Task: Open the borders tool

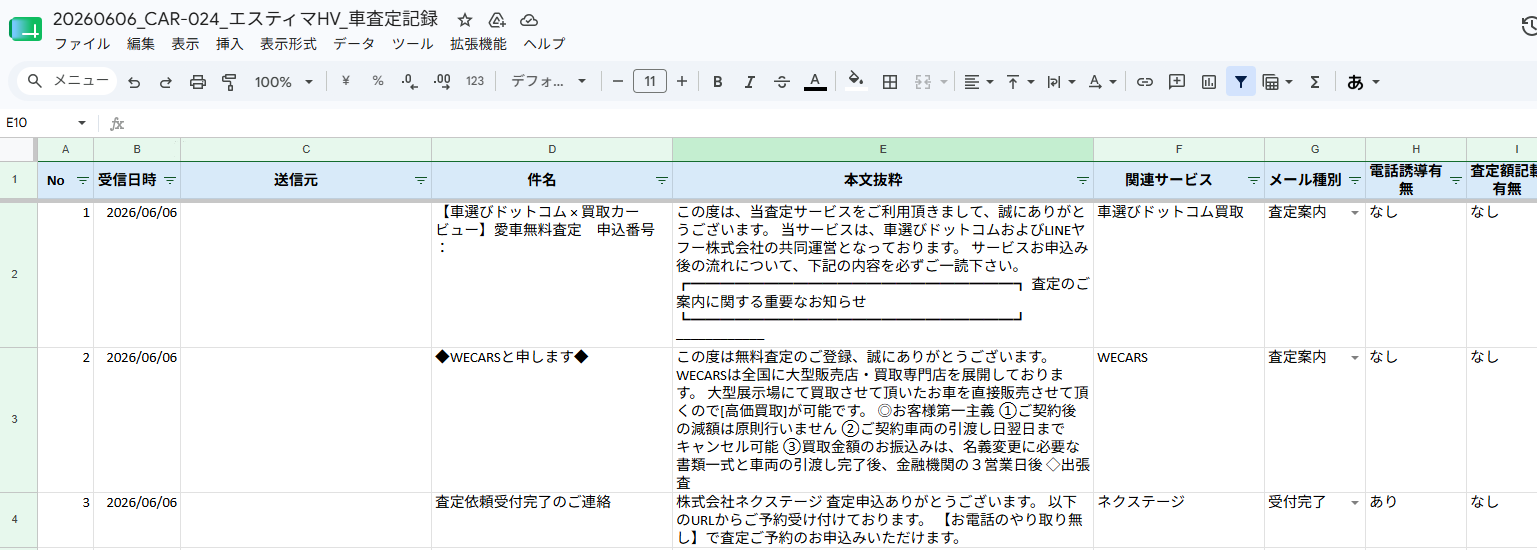Action: coord(889,82)
